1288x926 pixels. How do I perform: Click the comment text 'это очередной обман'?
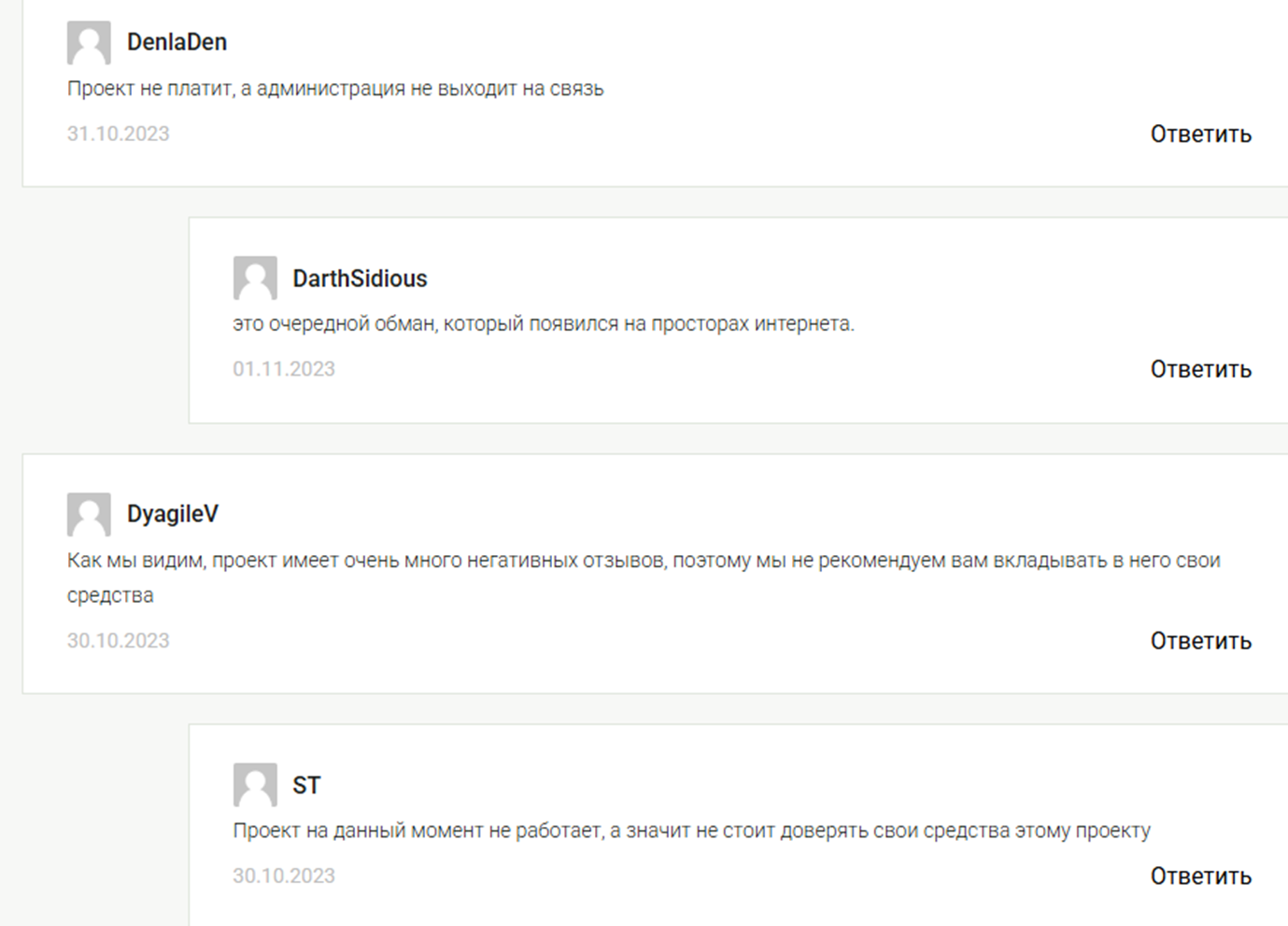(543, 324)
